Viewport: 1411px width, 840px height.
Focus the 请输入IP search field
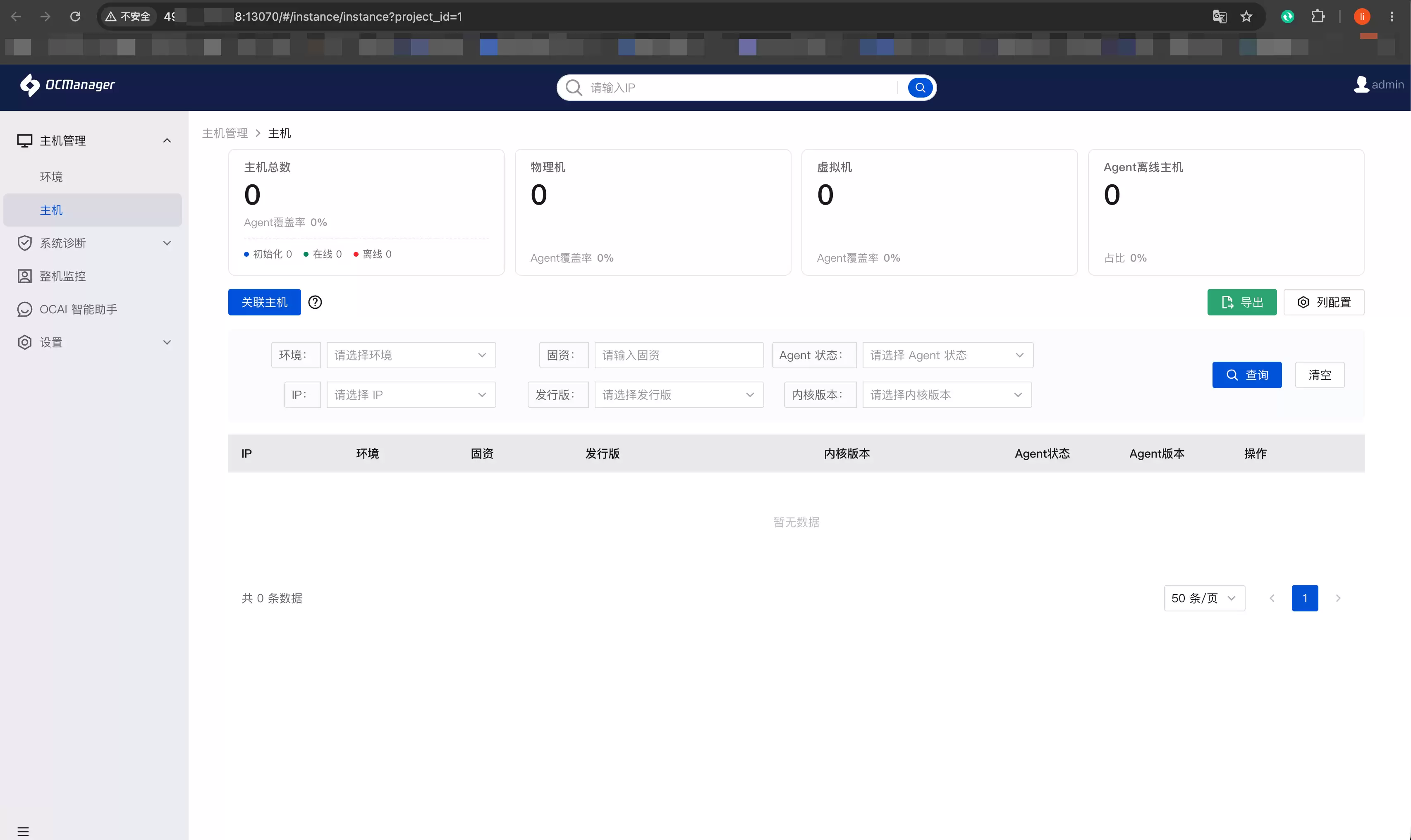click(x=742, y=88)
